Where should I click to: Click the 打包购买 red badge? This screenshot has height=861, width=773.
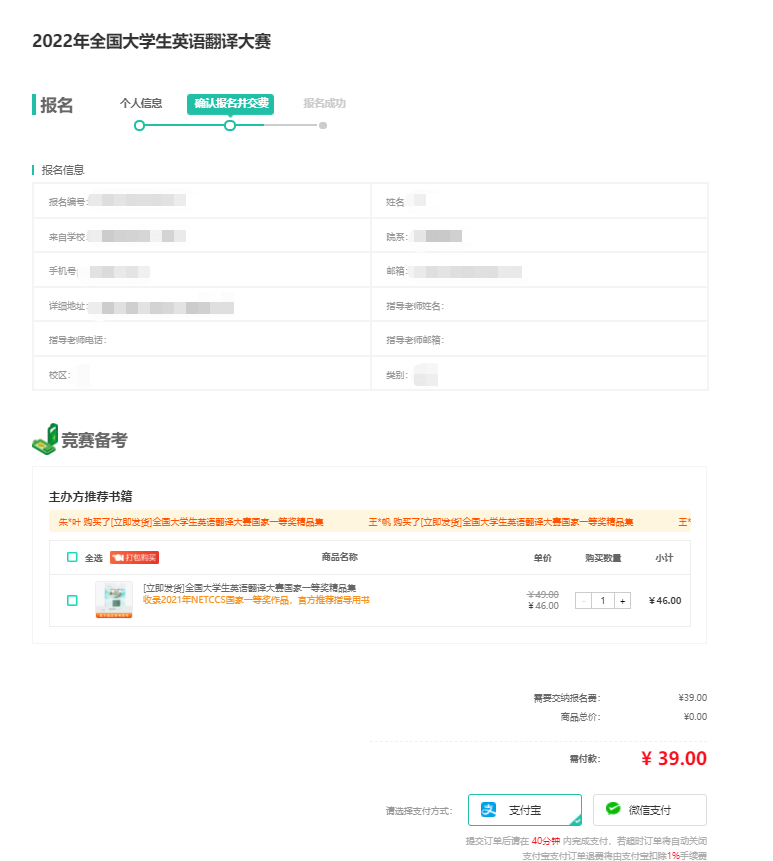point(134,557)
